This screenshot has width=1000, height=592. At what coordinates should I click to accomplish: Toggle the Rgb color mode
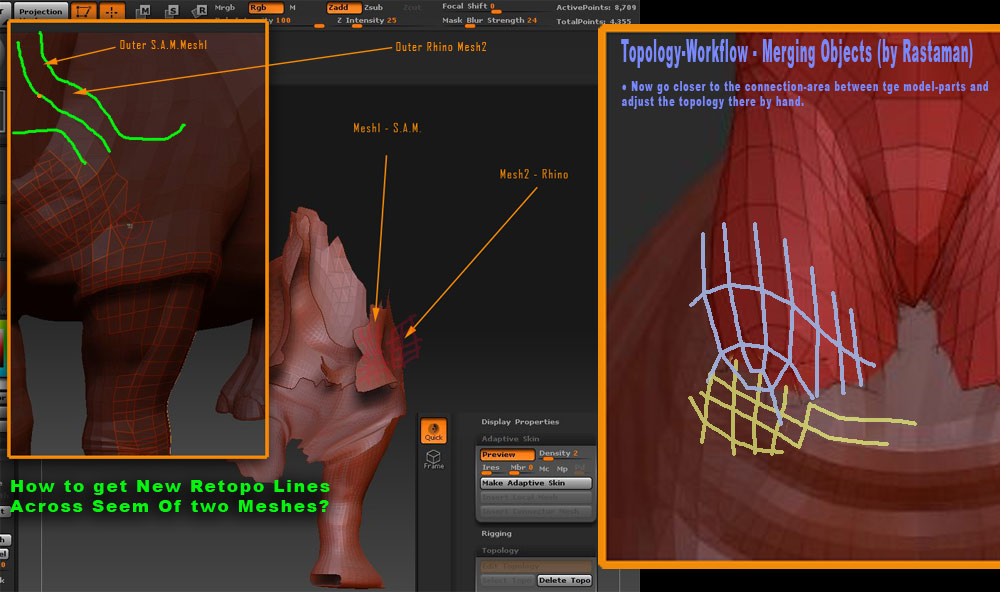(265, 8)
